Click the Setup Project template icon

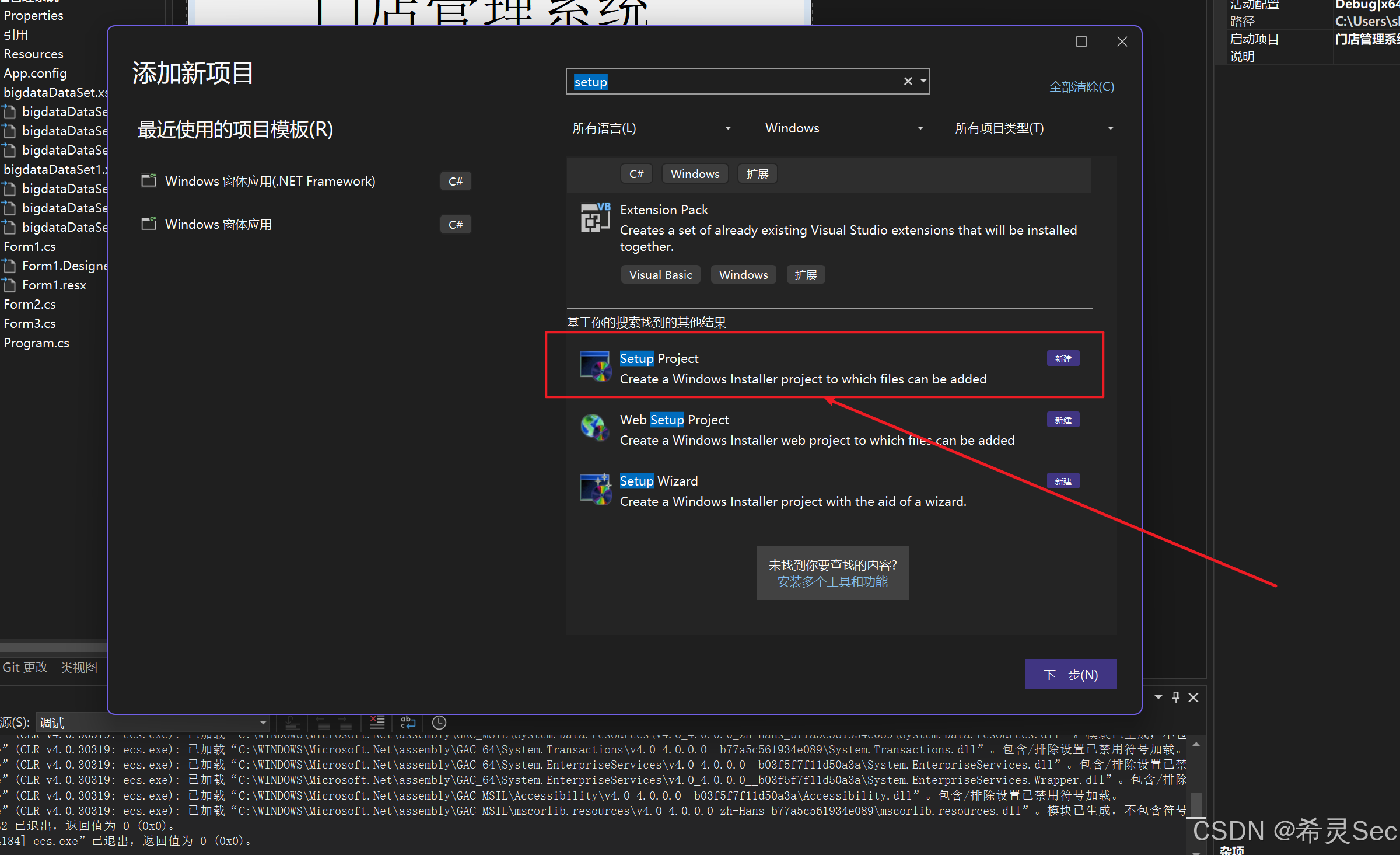pos(595,367)
